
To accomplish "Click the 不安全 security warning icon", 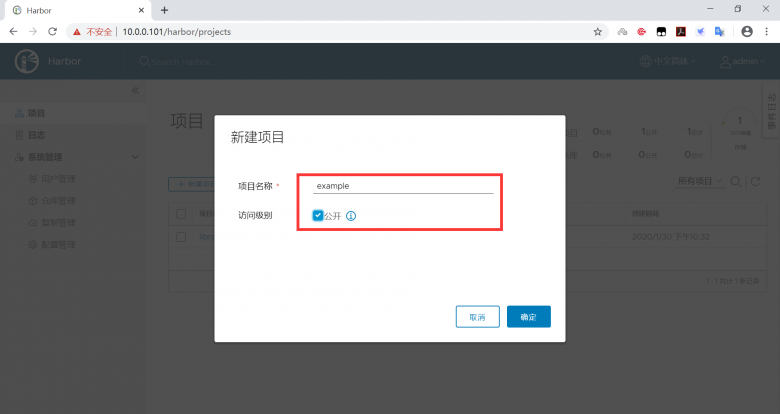I will 77,32.
